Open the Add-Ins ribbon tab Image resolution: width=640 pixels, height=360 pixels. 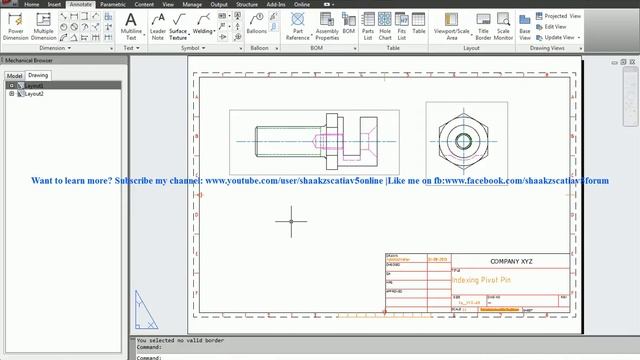pyautogui.click(x=276, y=4)
